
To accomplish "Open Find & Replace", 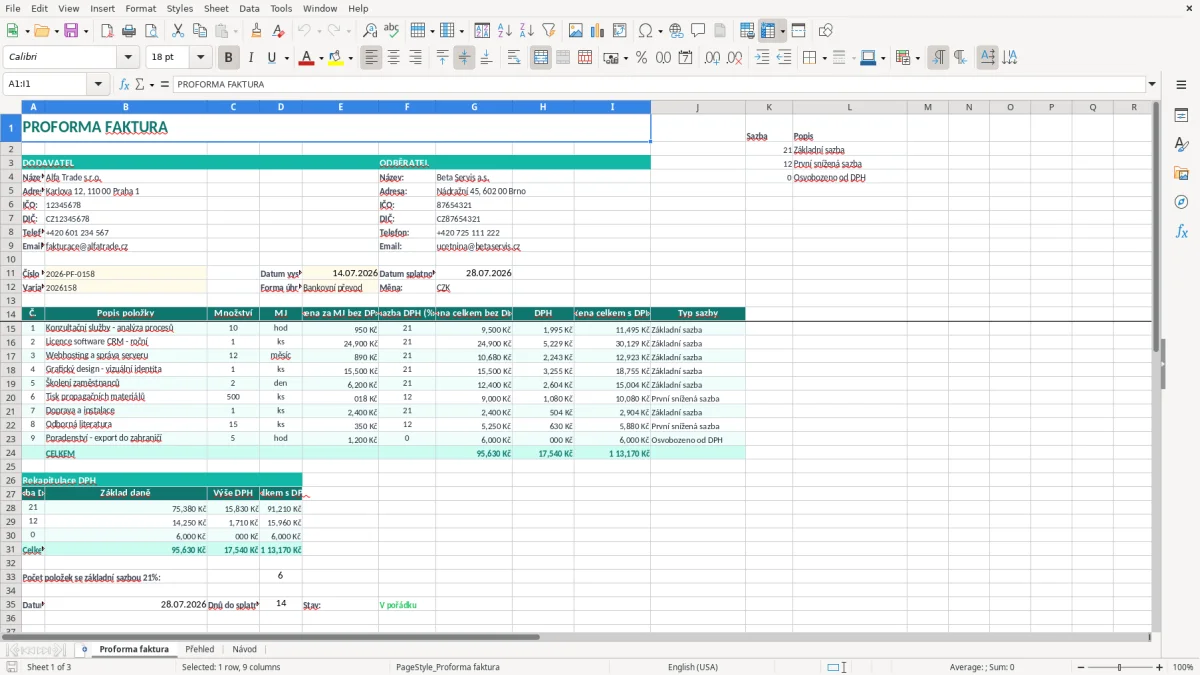I will pyautogui.click(x=370, y=31).
